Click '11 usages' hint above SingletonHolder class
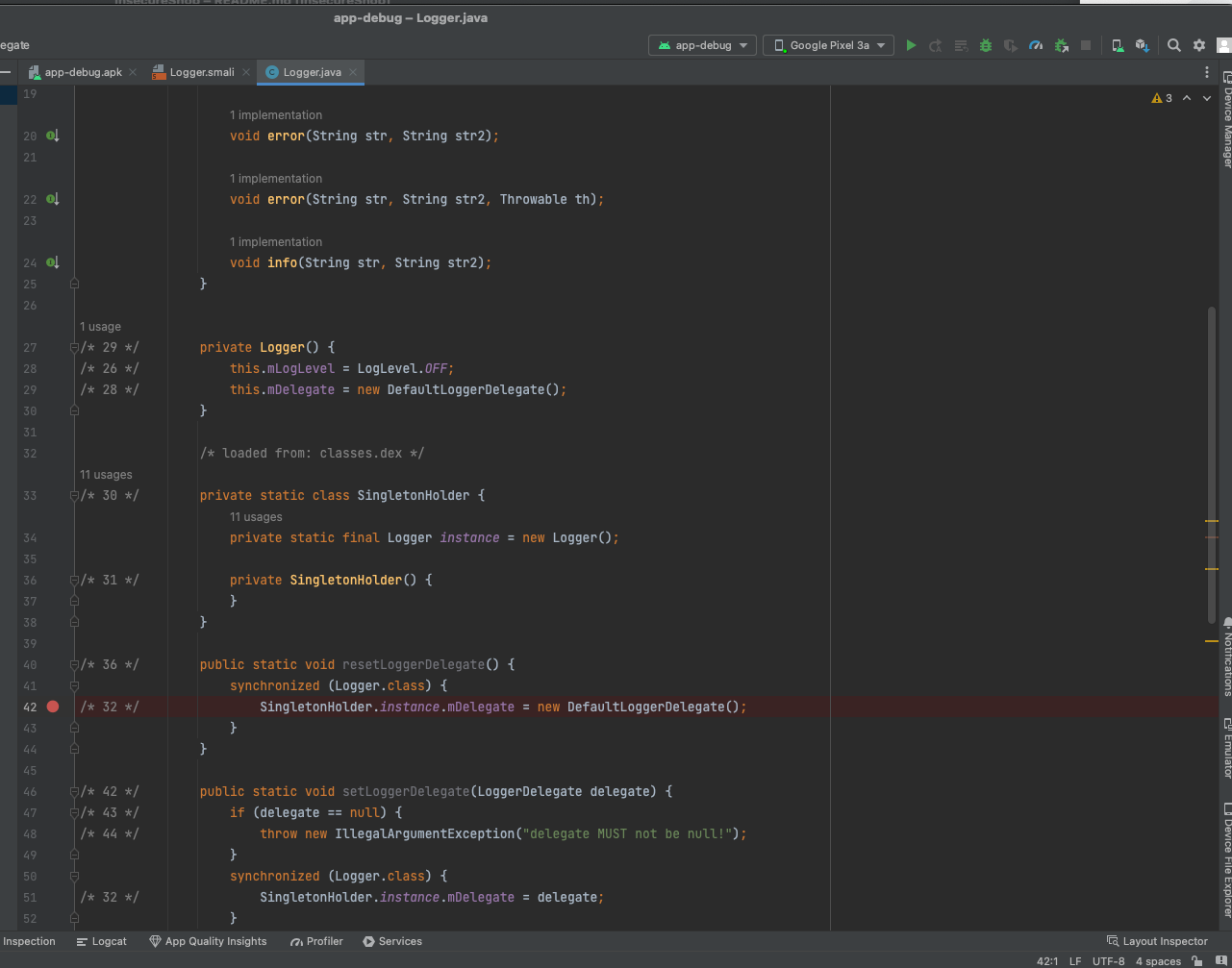Viewport: 1232px width, 968px height. pos(106,474)
